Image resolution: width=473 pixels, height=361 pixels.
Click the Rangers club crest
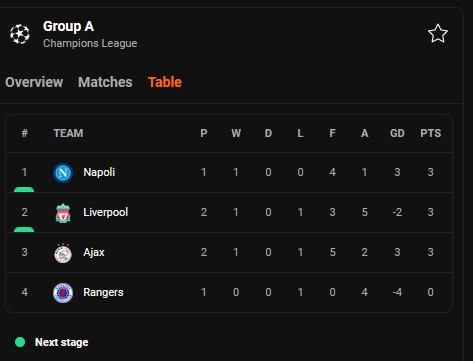coord(63,293)
